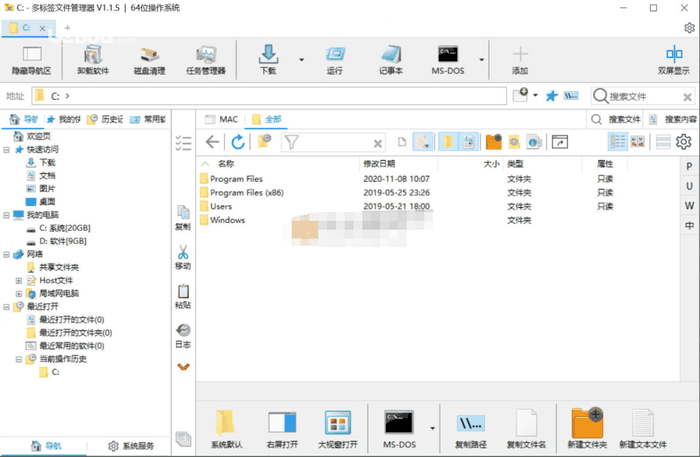
Task: Click the filter text field
Action: 333,142
